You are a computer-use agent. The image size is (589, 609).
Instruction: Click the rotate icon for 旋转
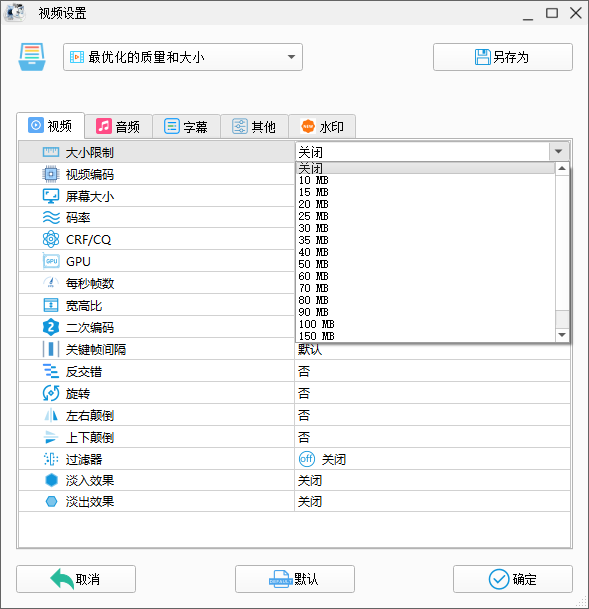(51, 393)
